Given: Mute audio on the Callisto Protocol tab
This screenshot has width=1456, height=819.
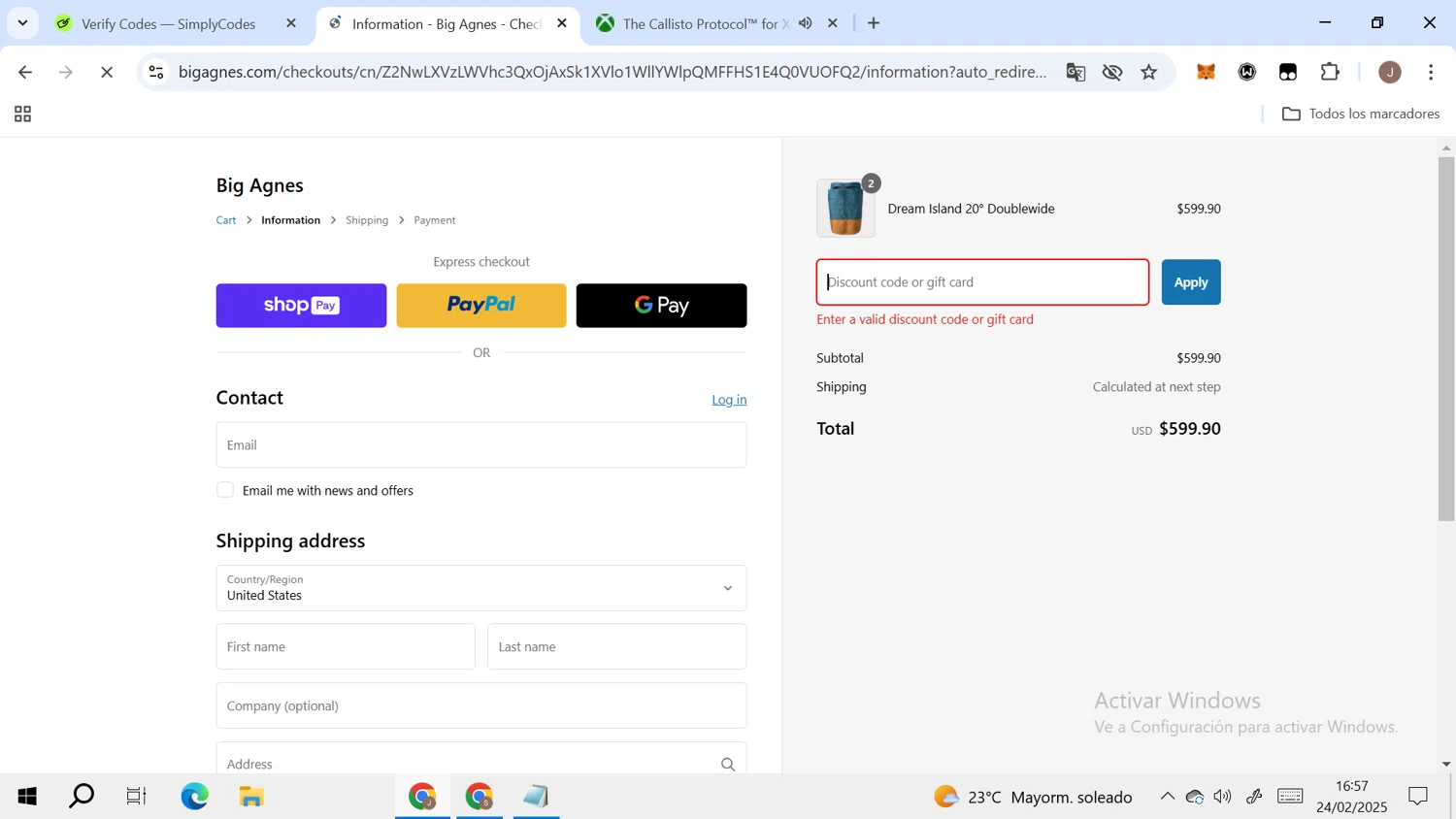Looking at the screenshot, I should coord(806,23).
